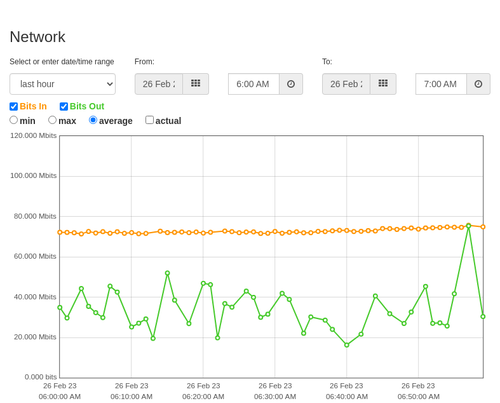The width and height of the screenshot is (500, 403).
Task: Open the To date calendar picker icon
Action: tap(383, 84)
